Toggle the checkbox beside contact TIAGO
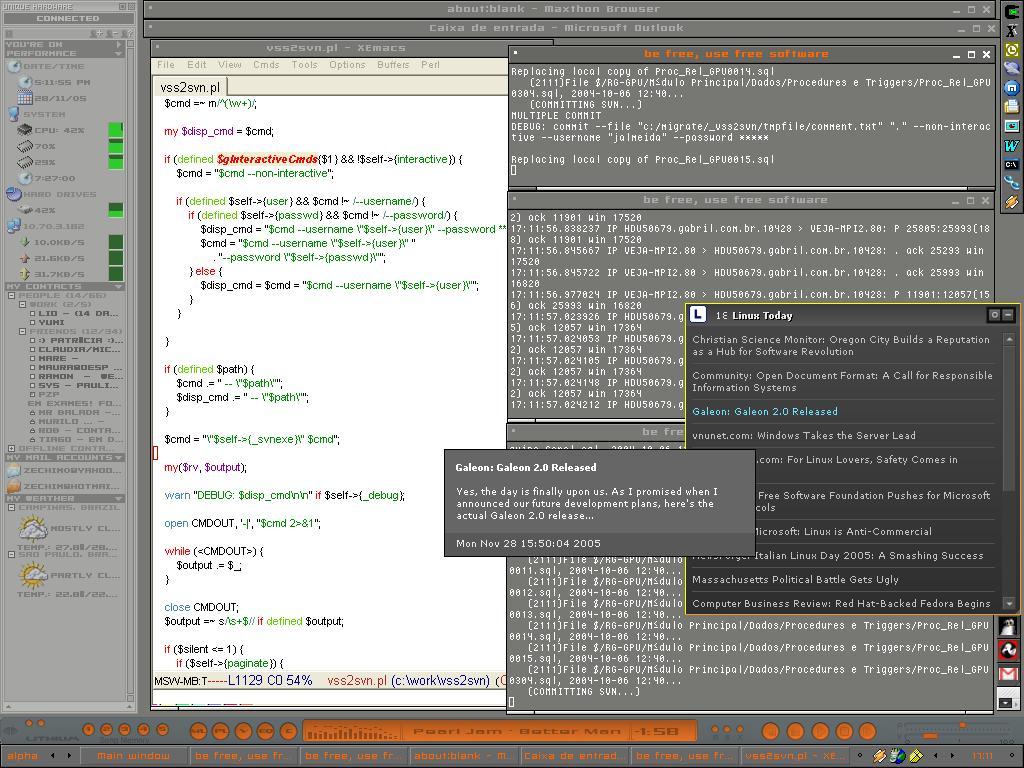 (33, 440)
